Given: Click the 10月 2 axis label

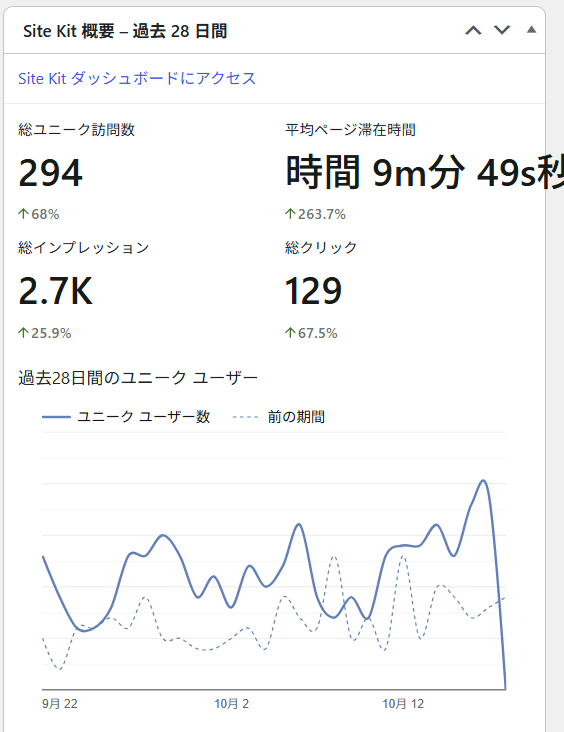Looking at the screenshot, I should pyautogui.click(x=232, y=704).
